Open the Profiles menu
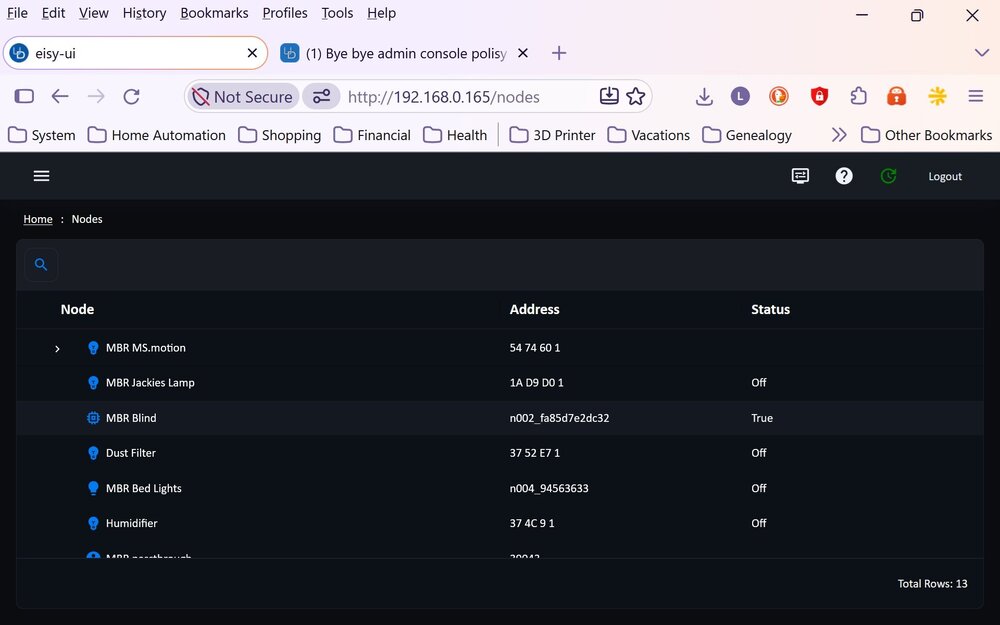The height and width of the screenshot is (625, 1000). pyautogui.click(x=285, y=13)
